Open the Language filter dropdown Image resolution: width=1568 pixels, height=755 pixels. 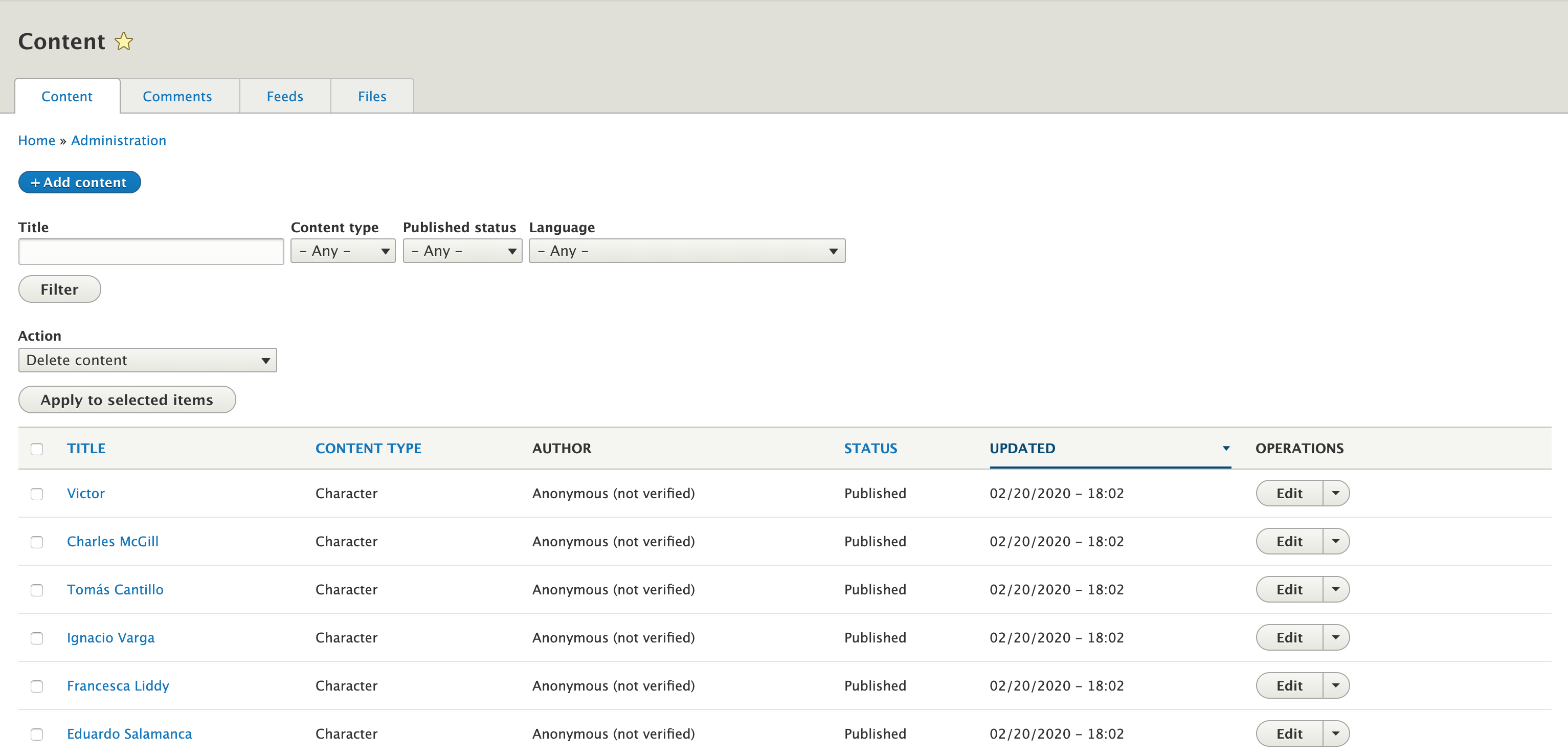pyautogui.click(x=687, y=251)
